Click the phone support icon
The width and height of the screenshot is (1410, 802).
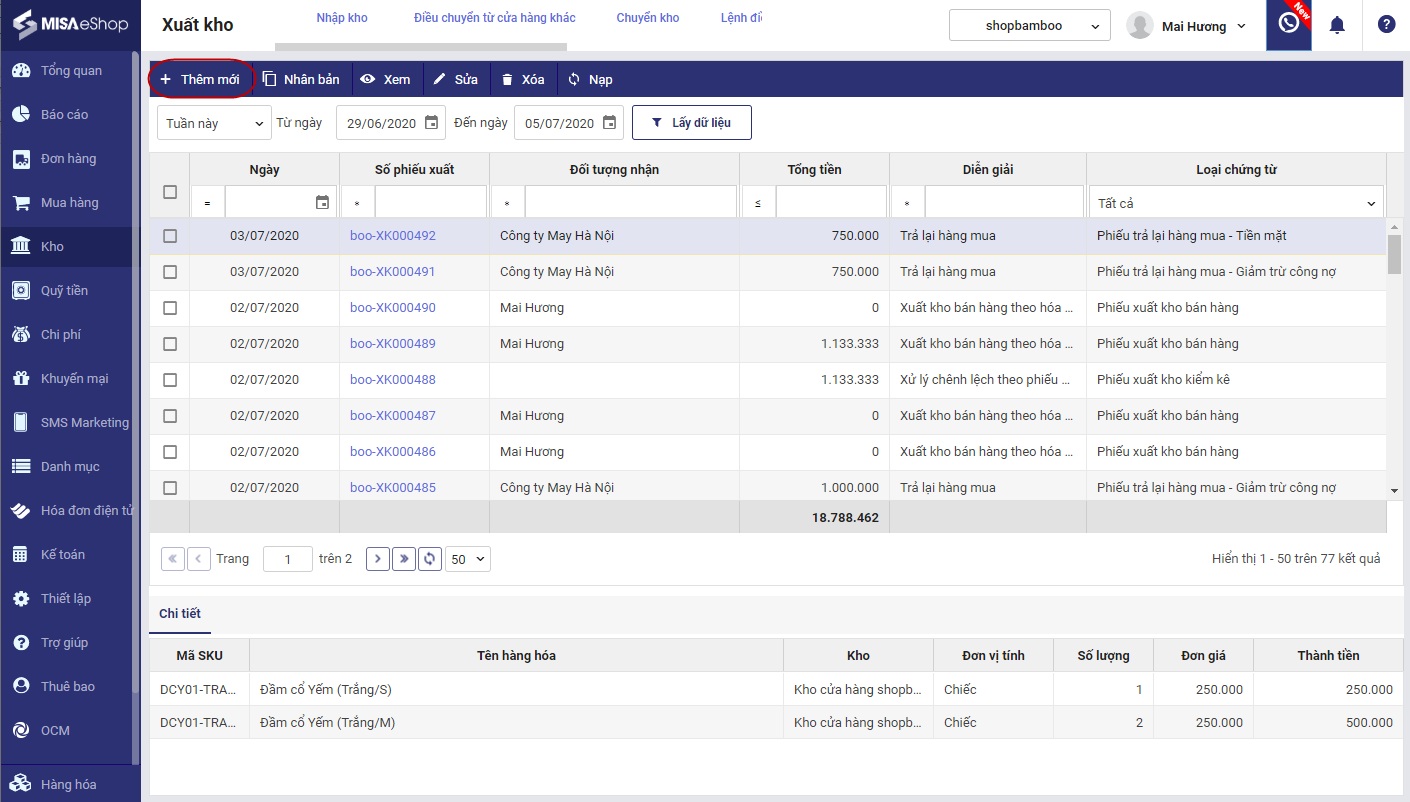pos(1288,24)
